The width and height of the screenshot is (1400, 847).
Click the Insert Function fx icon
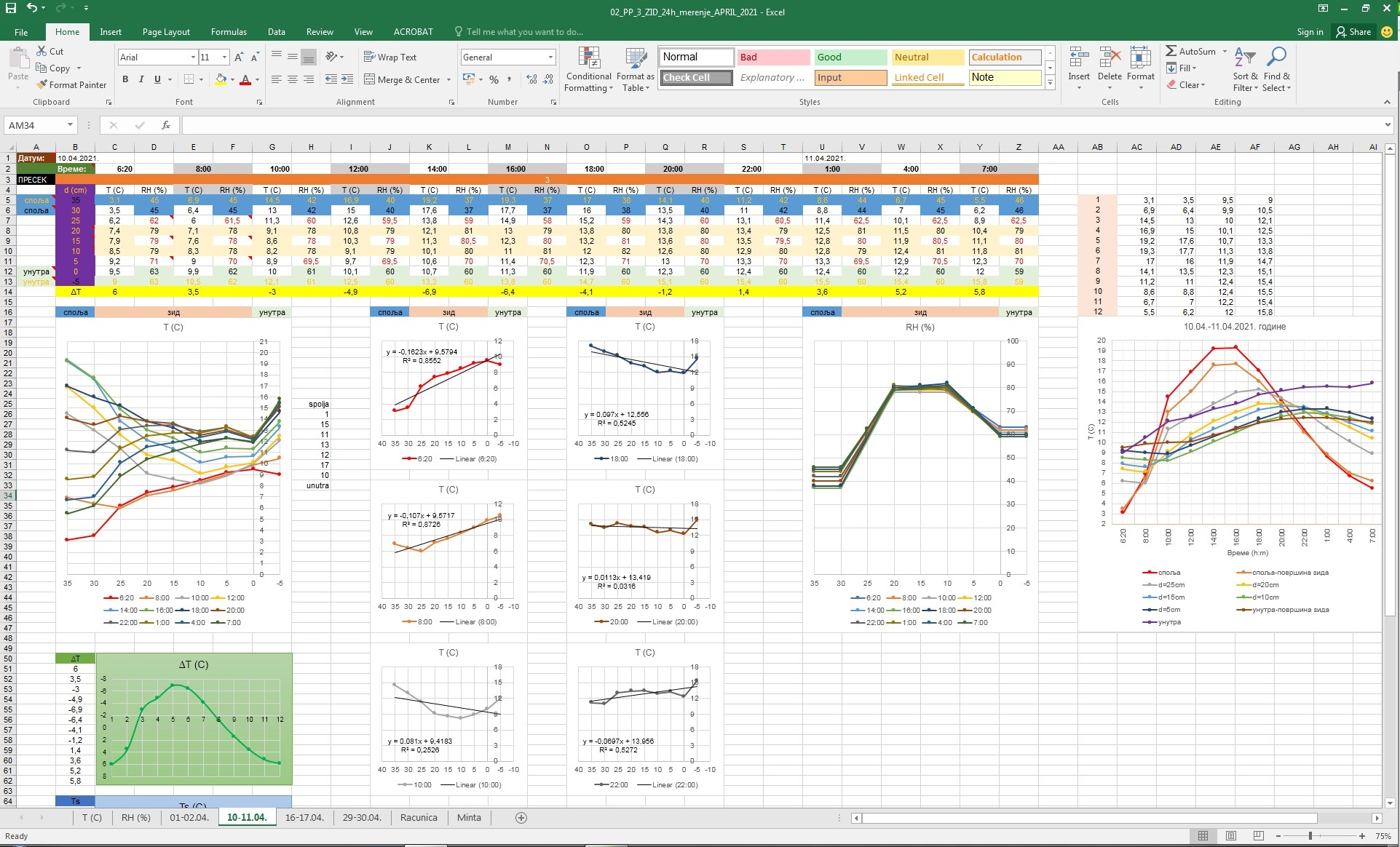coord(166,125)
